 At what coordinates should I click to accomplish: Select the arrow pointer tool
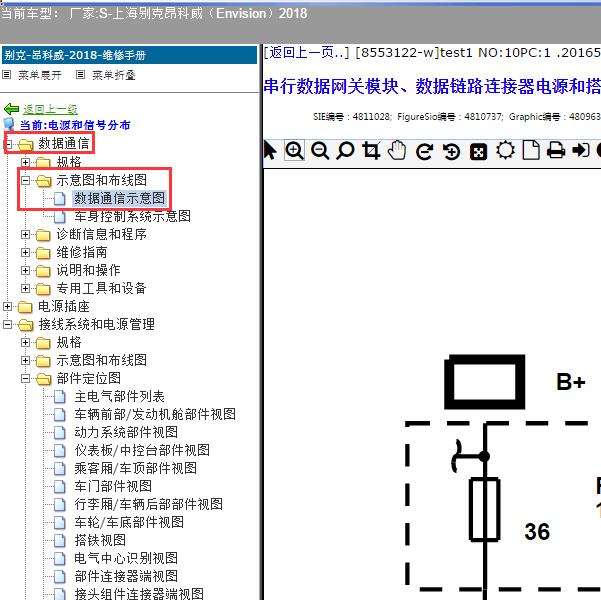pyautogui.click(x=270, y=150)
